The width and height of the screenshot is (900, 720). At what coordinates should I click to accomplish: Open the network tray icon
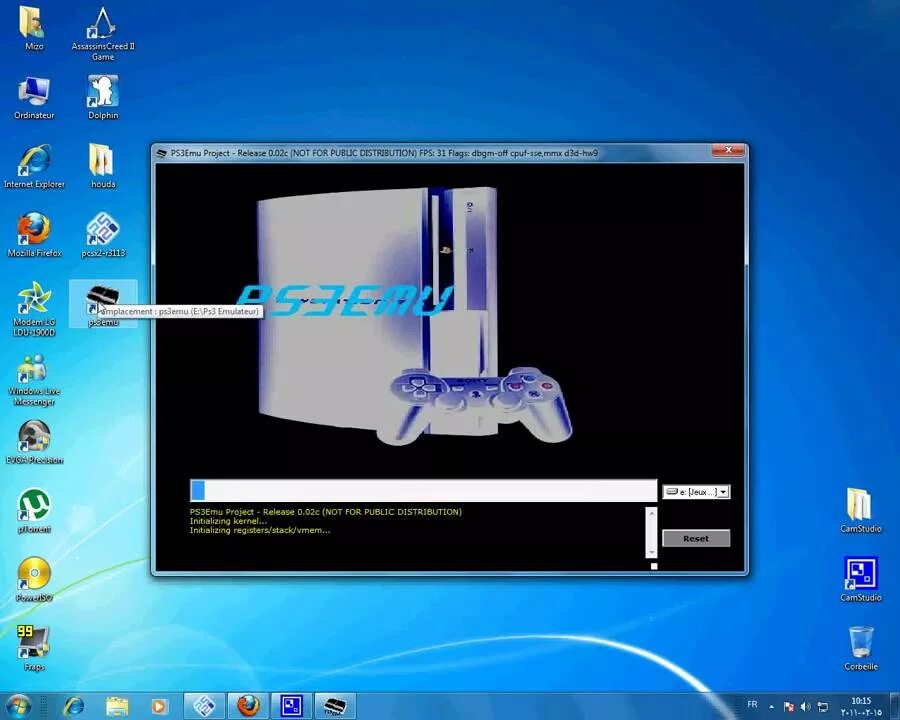(823, 707)
